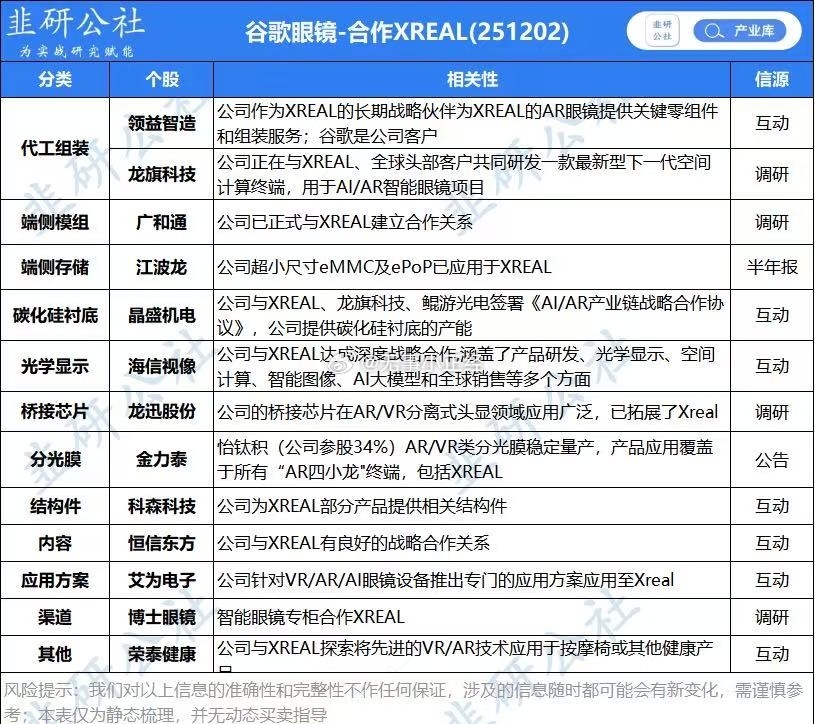
Task: Click 金力泰's 怡钛积 description text
Action: (465, 459)
